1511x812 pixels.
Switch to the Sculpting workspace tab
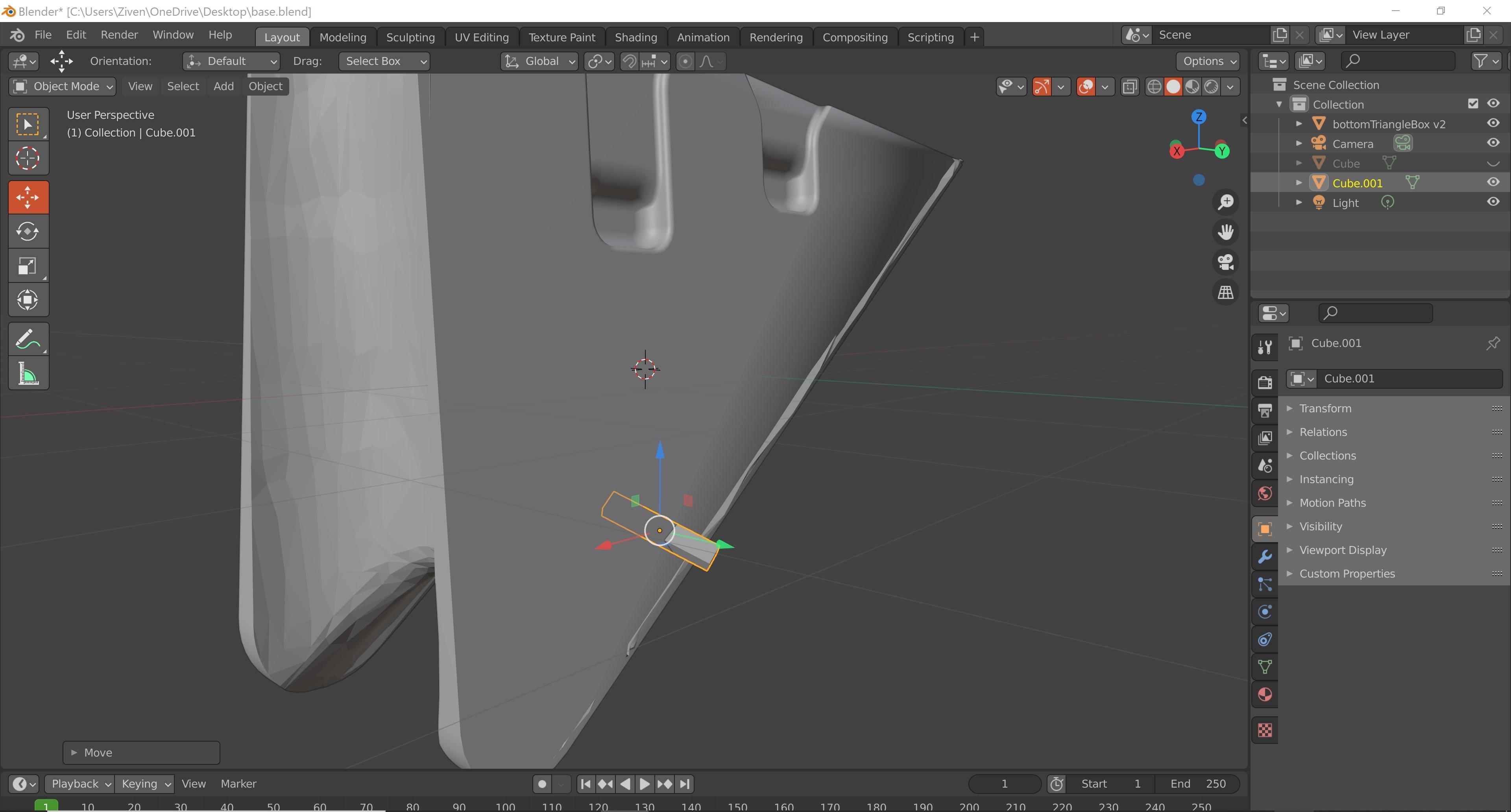410,37
